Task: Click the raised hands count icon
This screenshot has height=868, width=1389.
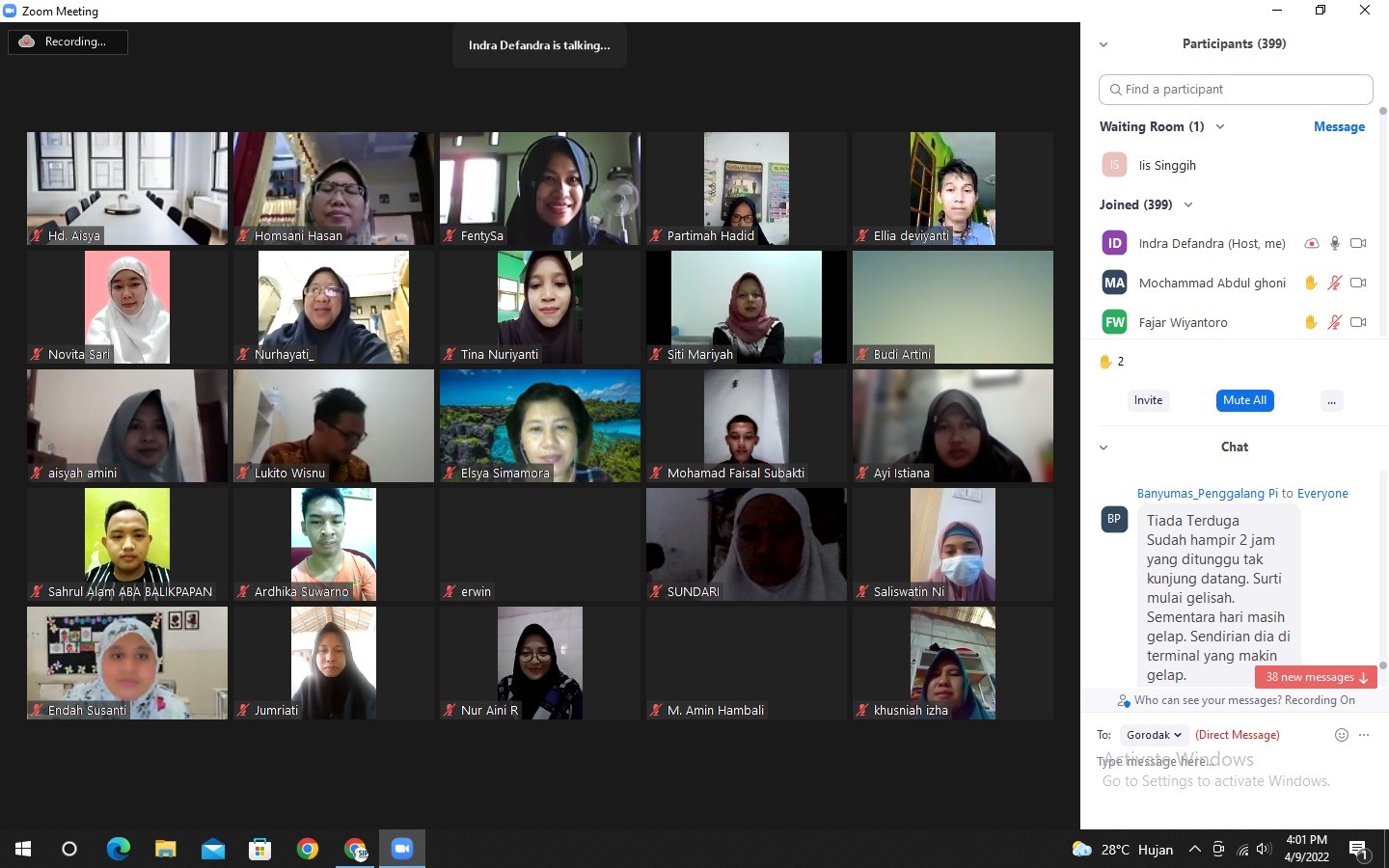Action: coord(1105,362)
